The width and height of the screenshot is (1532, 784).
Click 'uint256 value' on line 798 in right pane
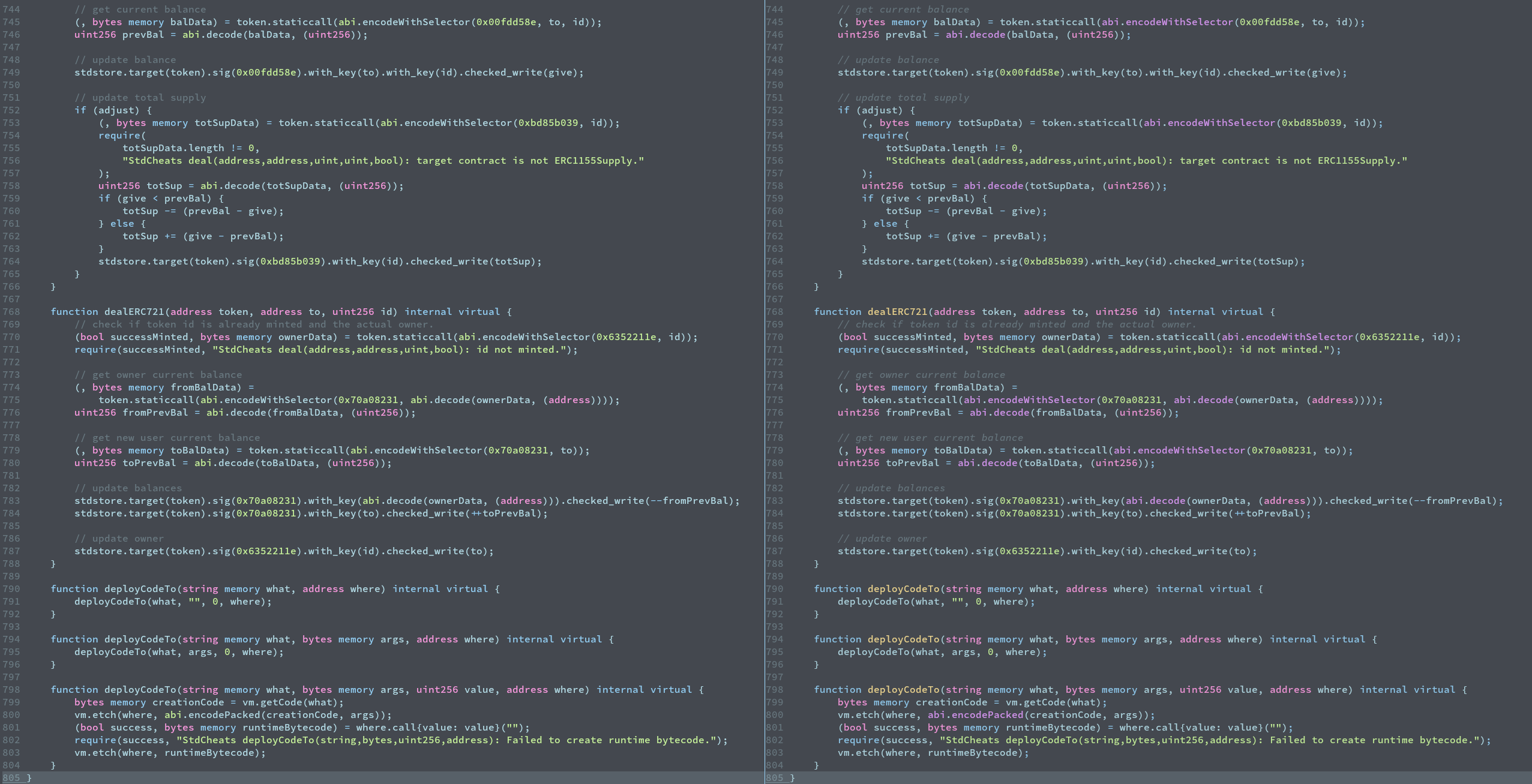coord(1219,690)
